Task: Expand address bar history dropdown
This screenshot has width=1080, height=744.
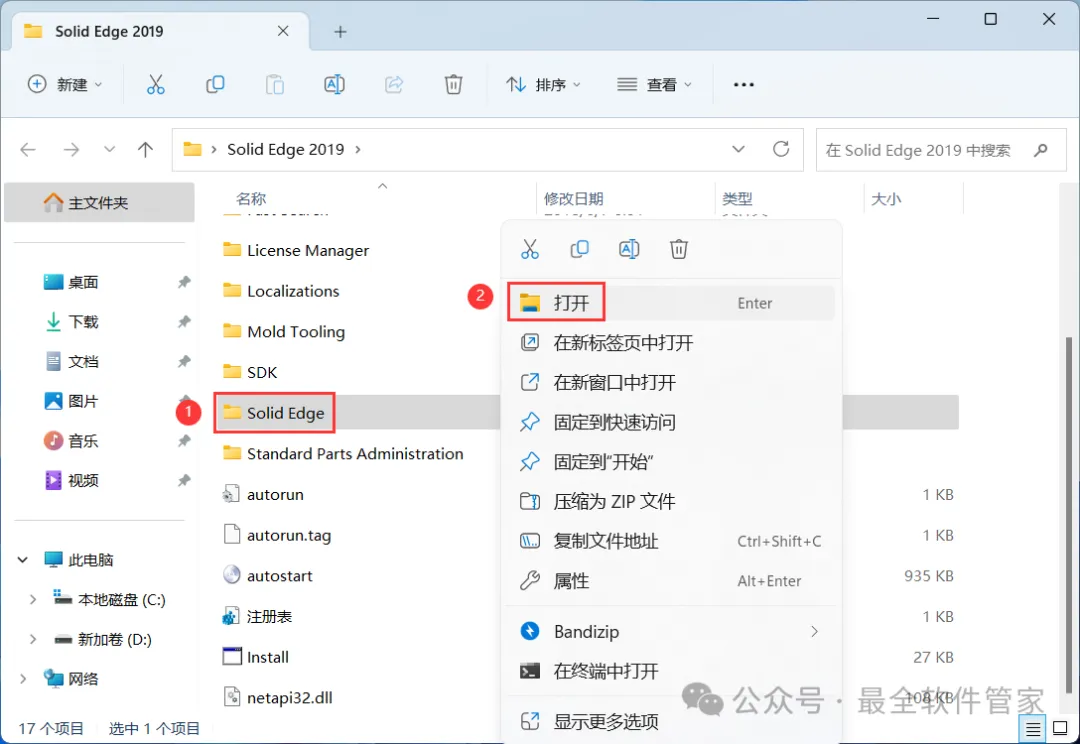Action: coord(738,149)
